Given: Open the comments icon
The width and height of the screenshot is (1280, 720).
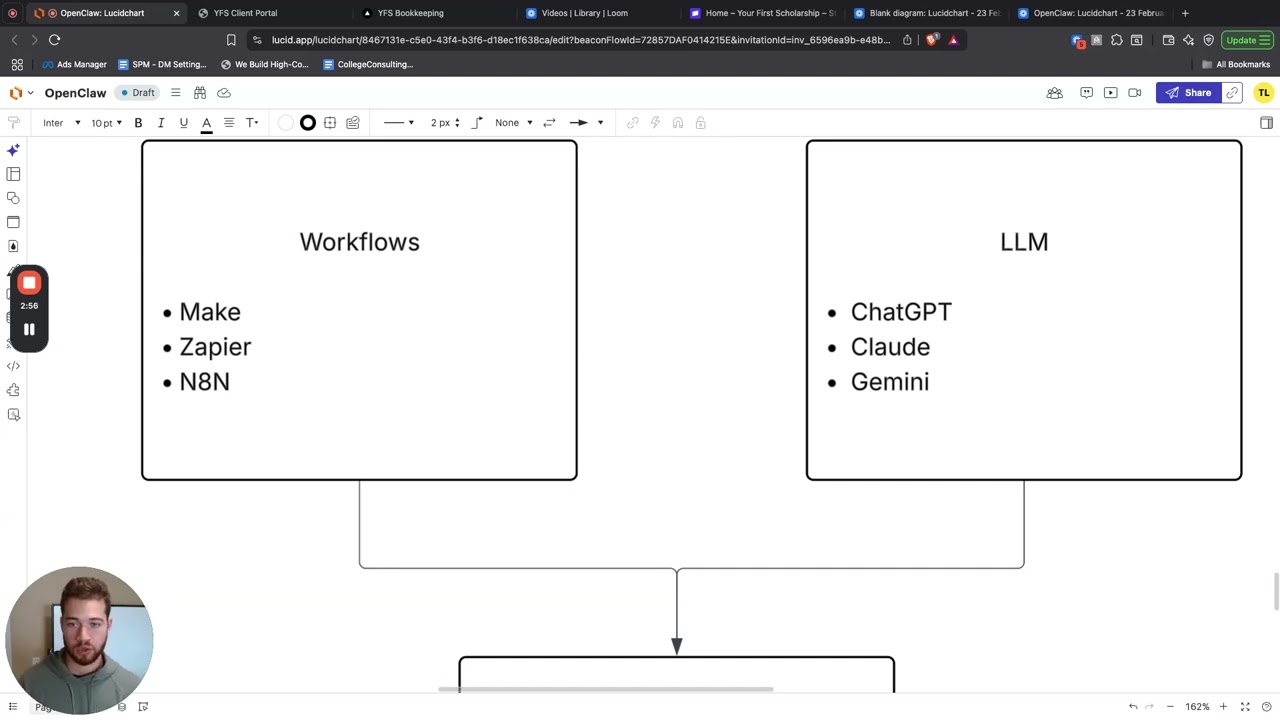Looking at the screenshot, I should 1086,93.
